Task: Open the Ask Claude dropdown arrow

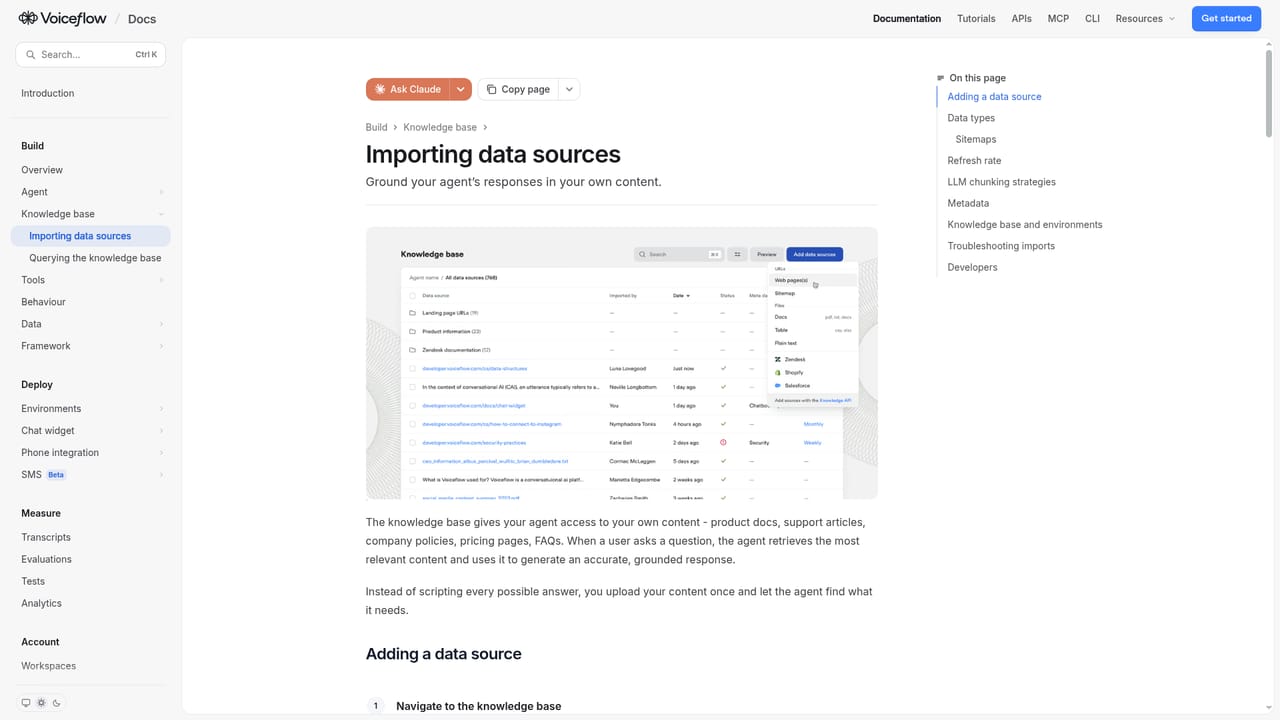Action: pos(461,89)
